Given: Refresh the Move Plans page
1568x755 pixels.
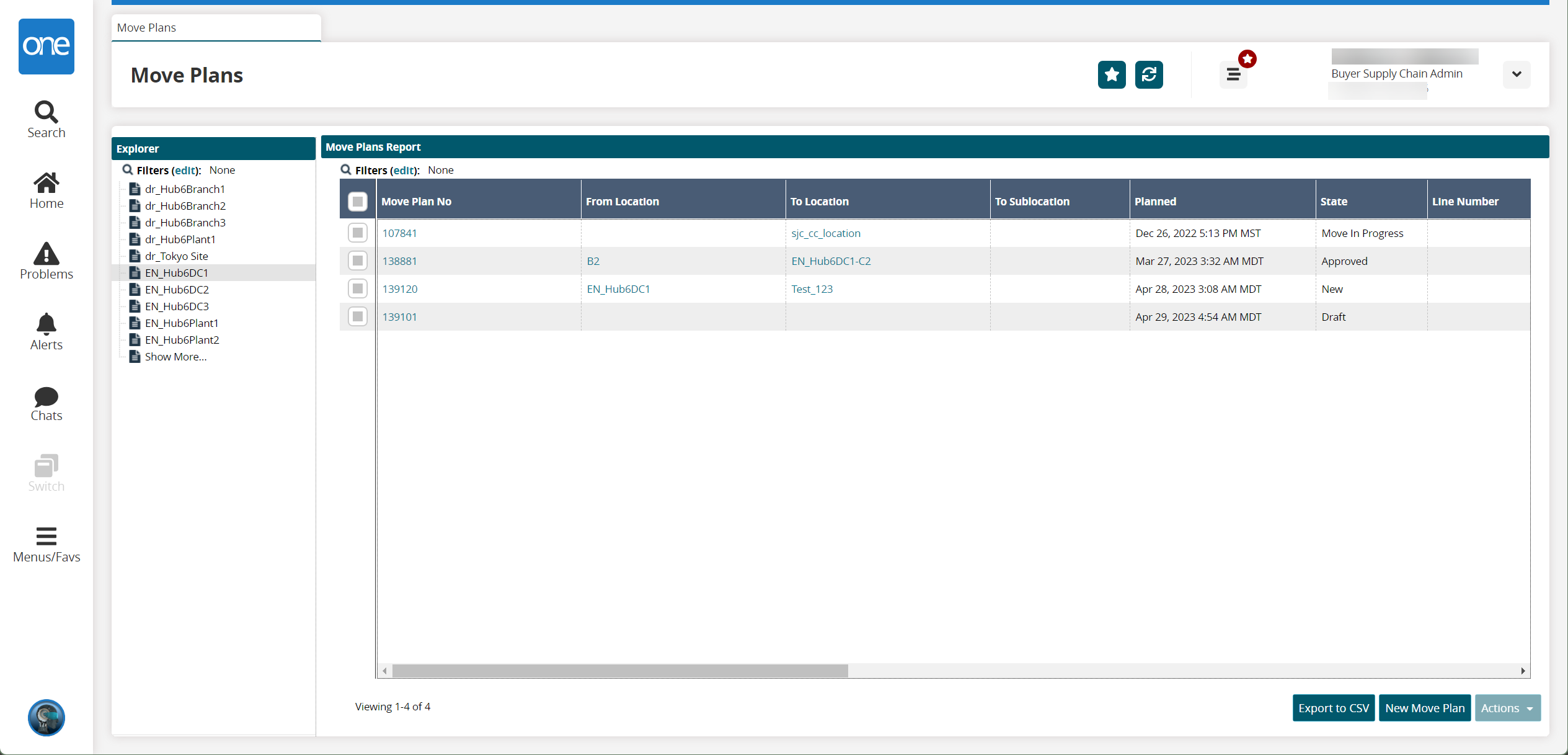Looking at the screenshot, I should (1149, 74).
